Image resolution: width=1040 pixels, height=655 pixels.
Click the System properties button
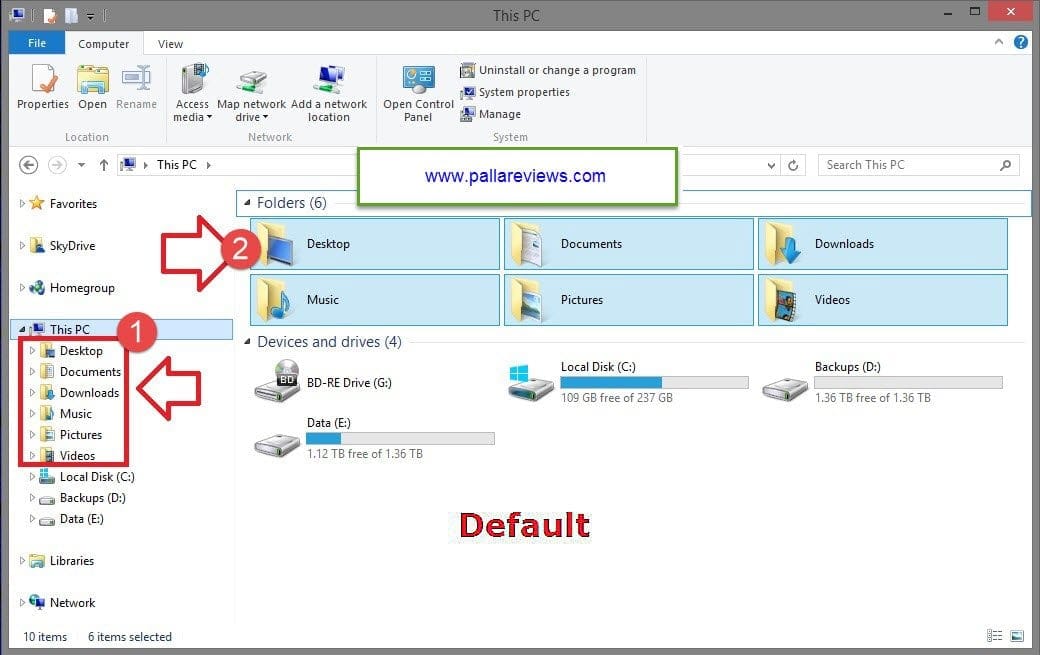(523, 92)
